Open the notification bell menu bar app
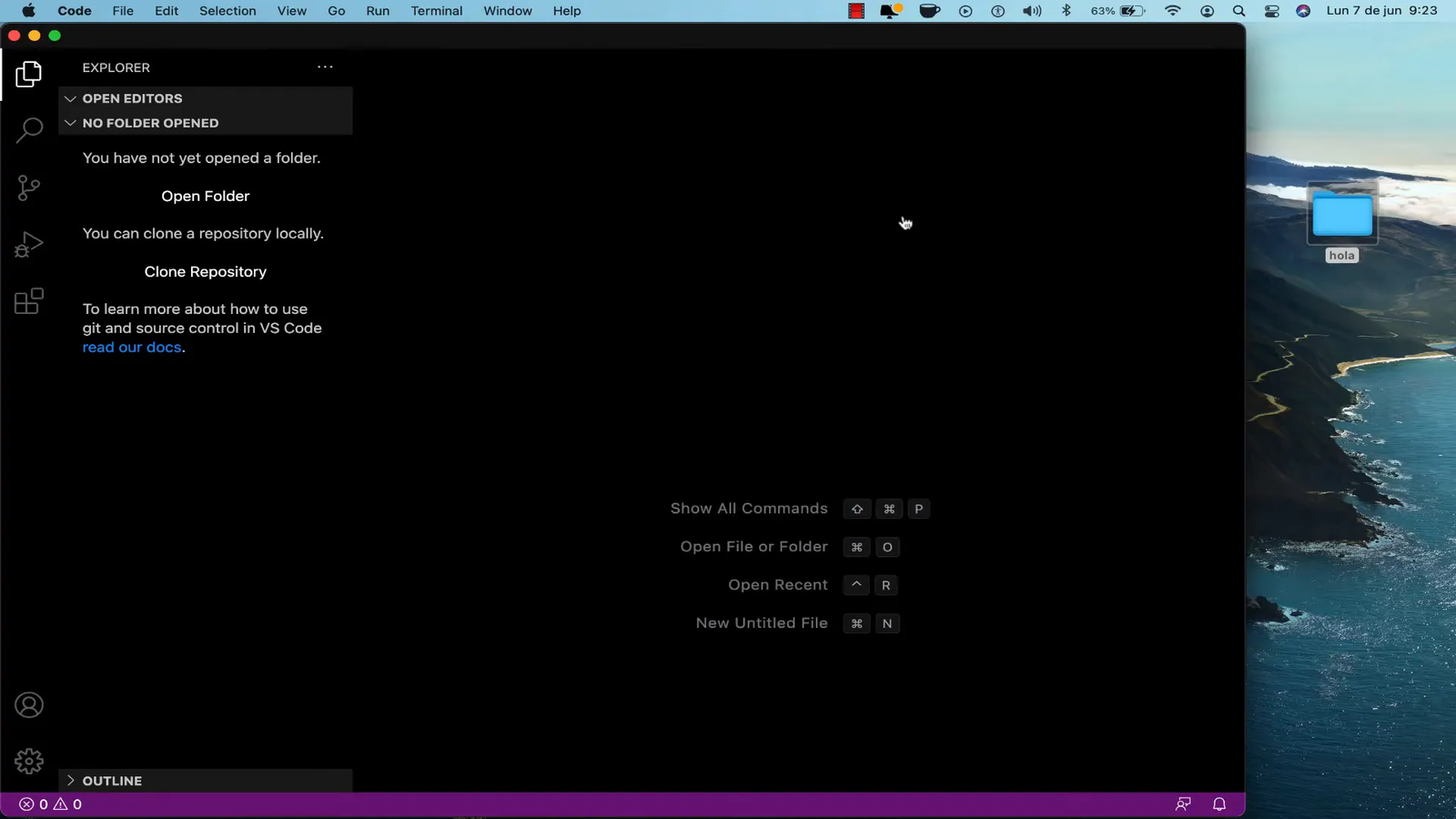1456x819 pixels. 890,11
